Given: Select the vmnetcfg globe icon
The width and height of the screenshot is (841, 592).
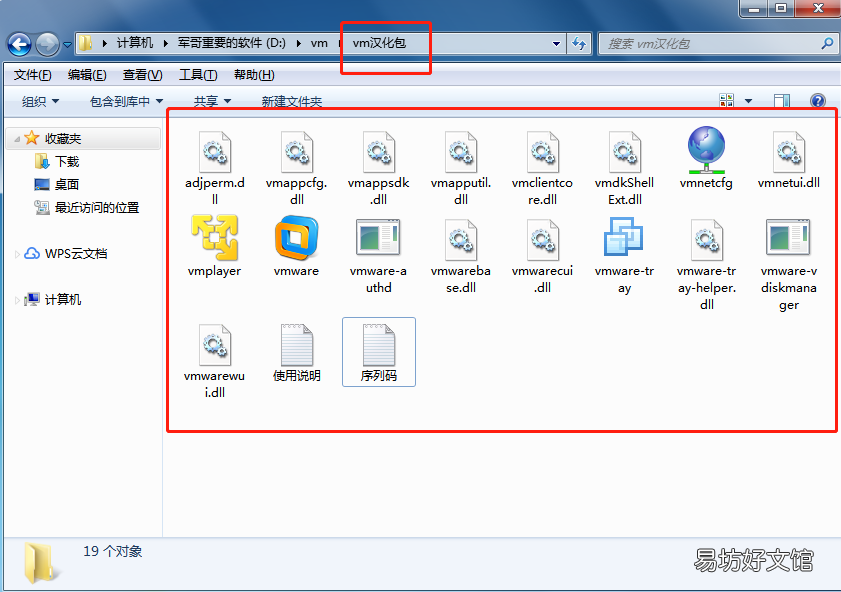Looking at the screenshot, I should 706,150.
